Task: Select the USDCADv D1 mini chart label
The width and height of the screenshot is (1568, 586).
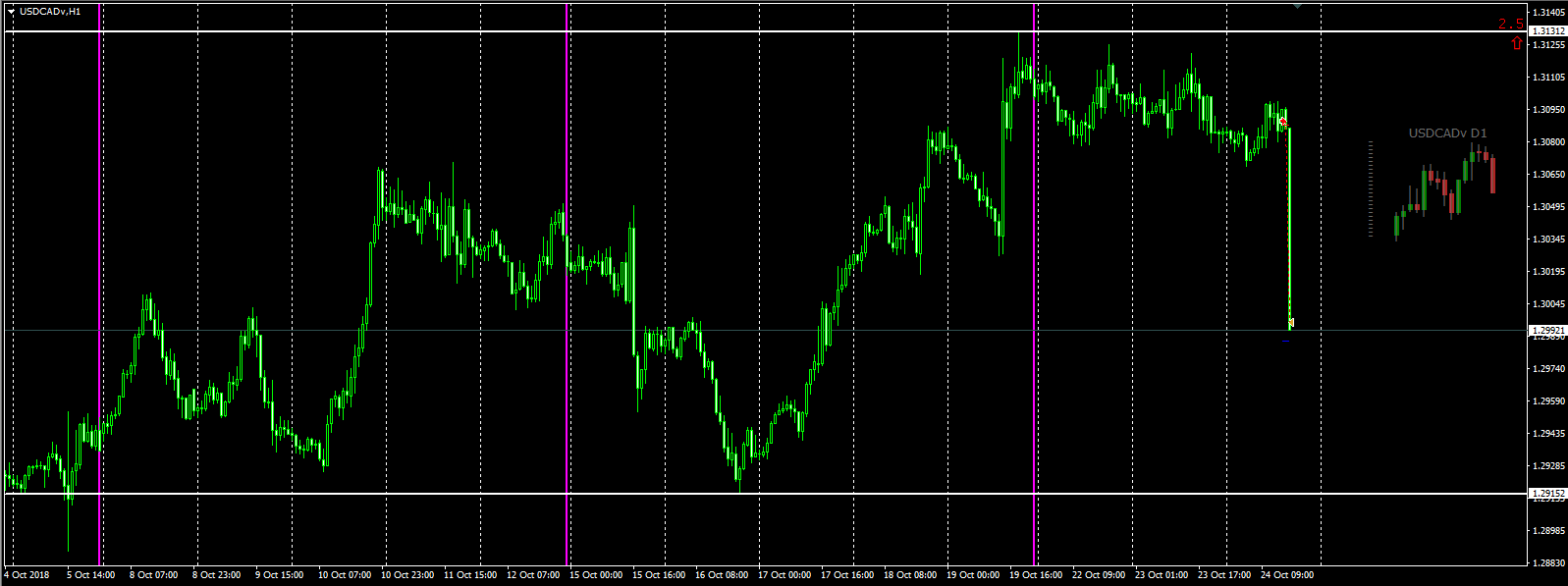Action: (1447, 133)
